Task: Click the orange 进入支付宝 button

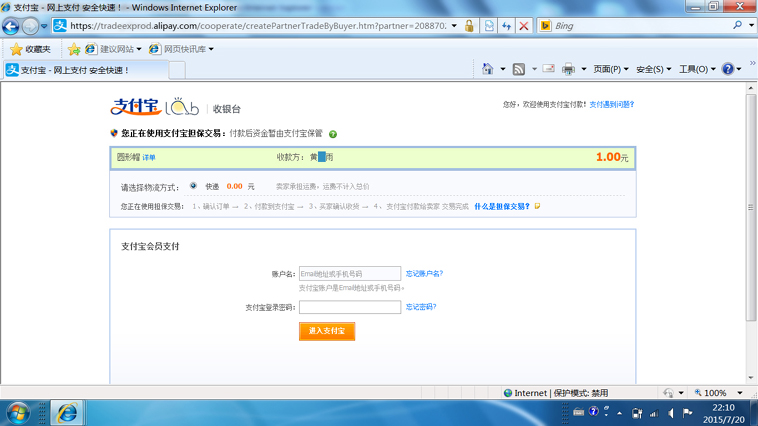Action: [327, 330]
